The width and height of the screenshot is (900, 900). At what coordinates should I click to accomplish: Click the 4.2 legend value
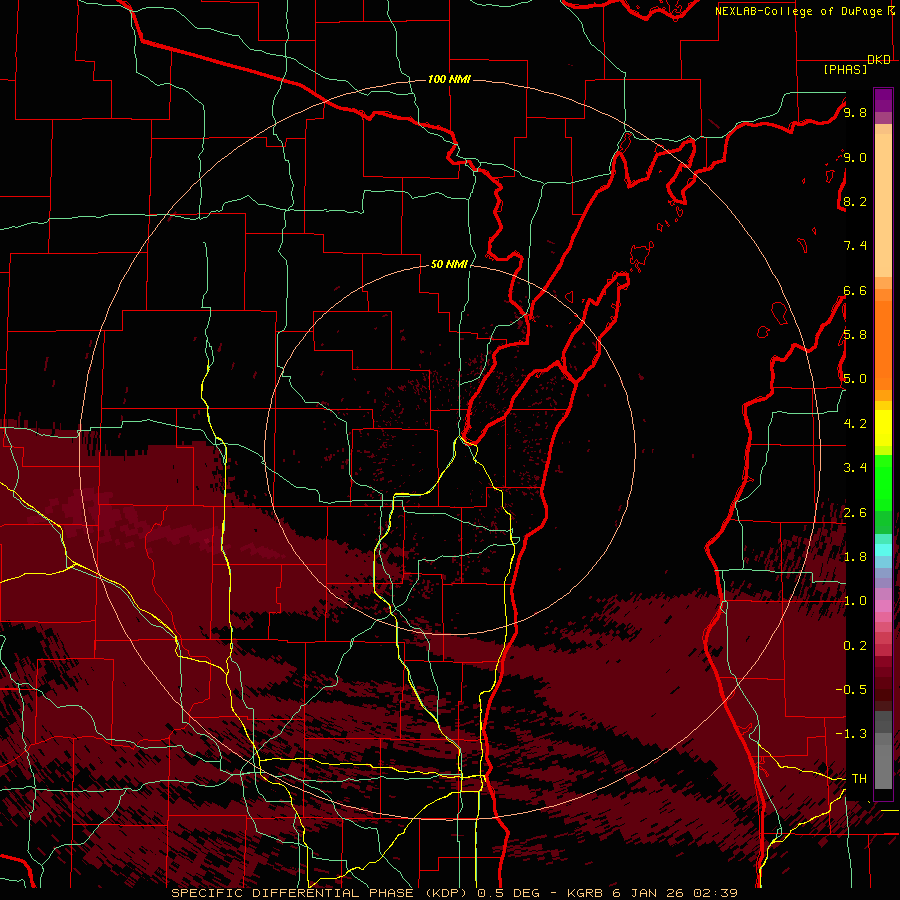point(855,424)
